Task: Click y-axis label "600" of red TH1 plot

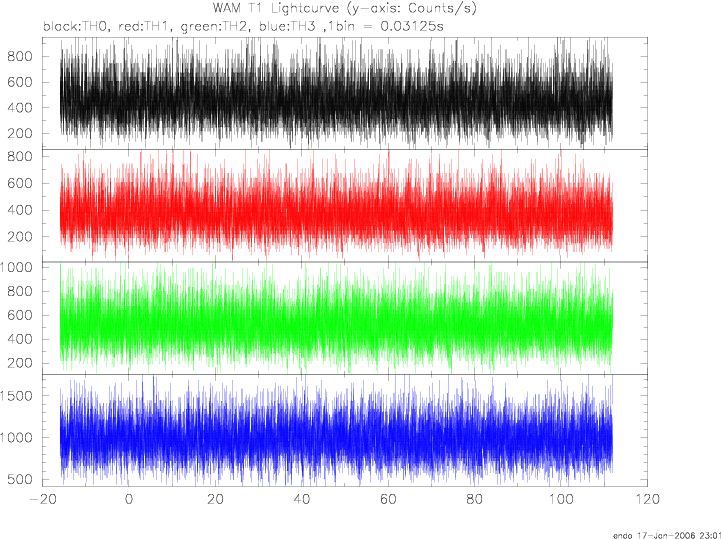Action: (x=20, y=183)
